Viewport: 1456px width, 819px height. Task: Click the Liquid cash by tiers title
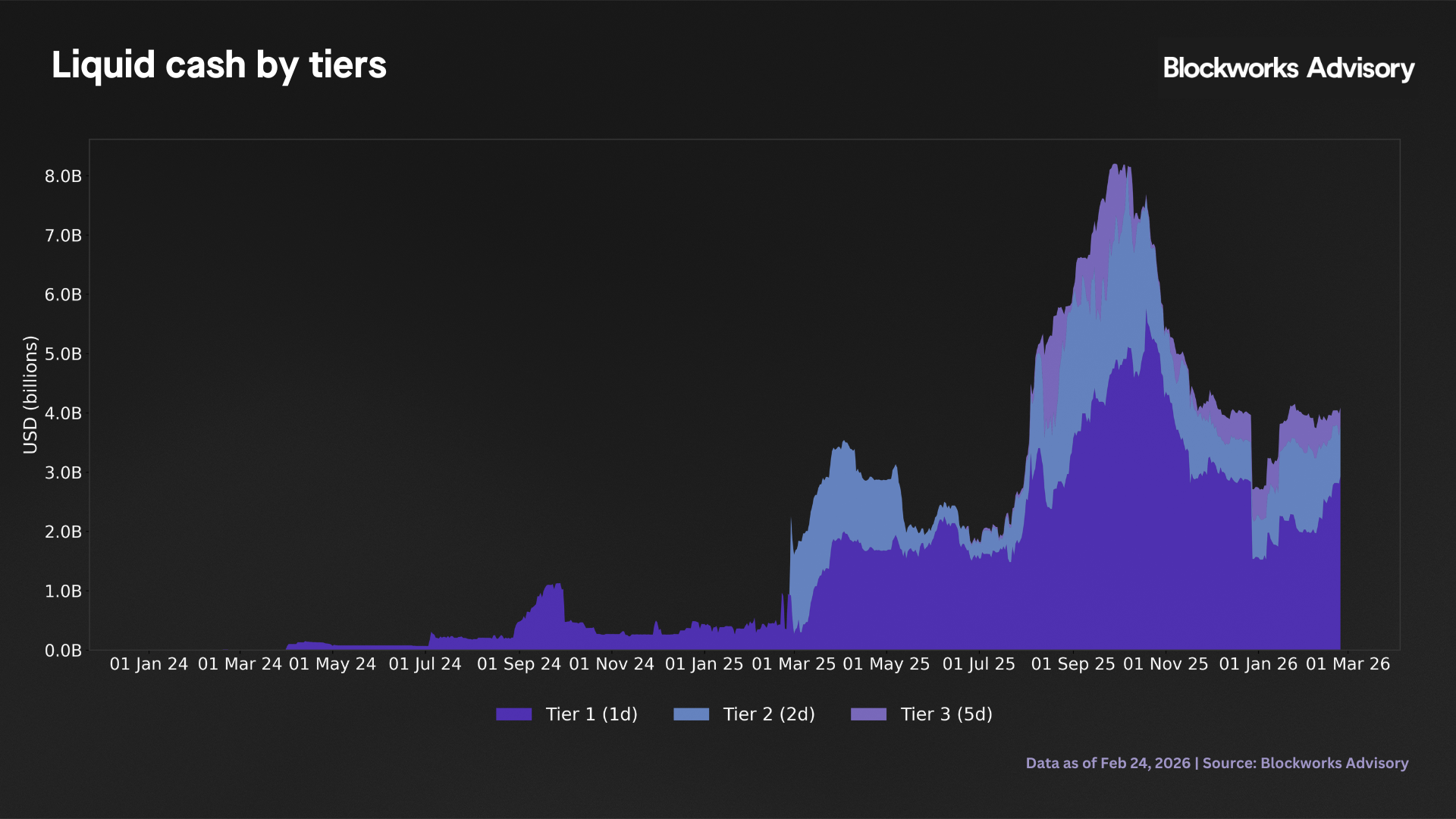[x=219, y=65]
